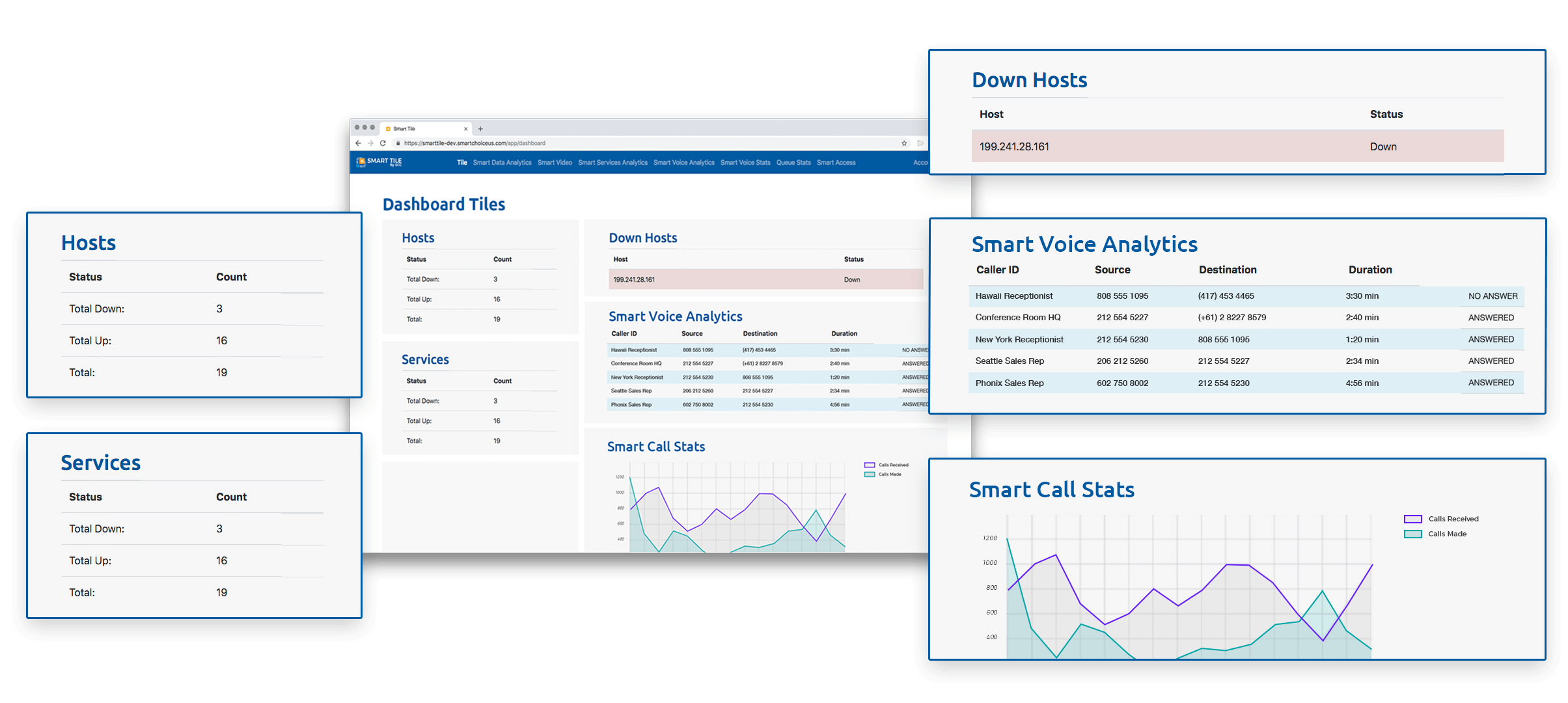
Task: Click the browser forward arrow
Action: [x=370, y=143]
